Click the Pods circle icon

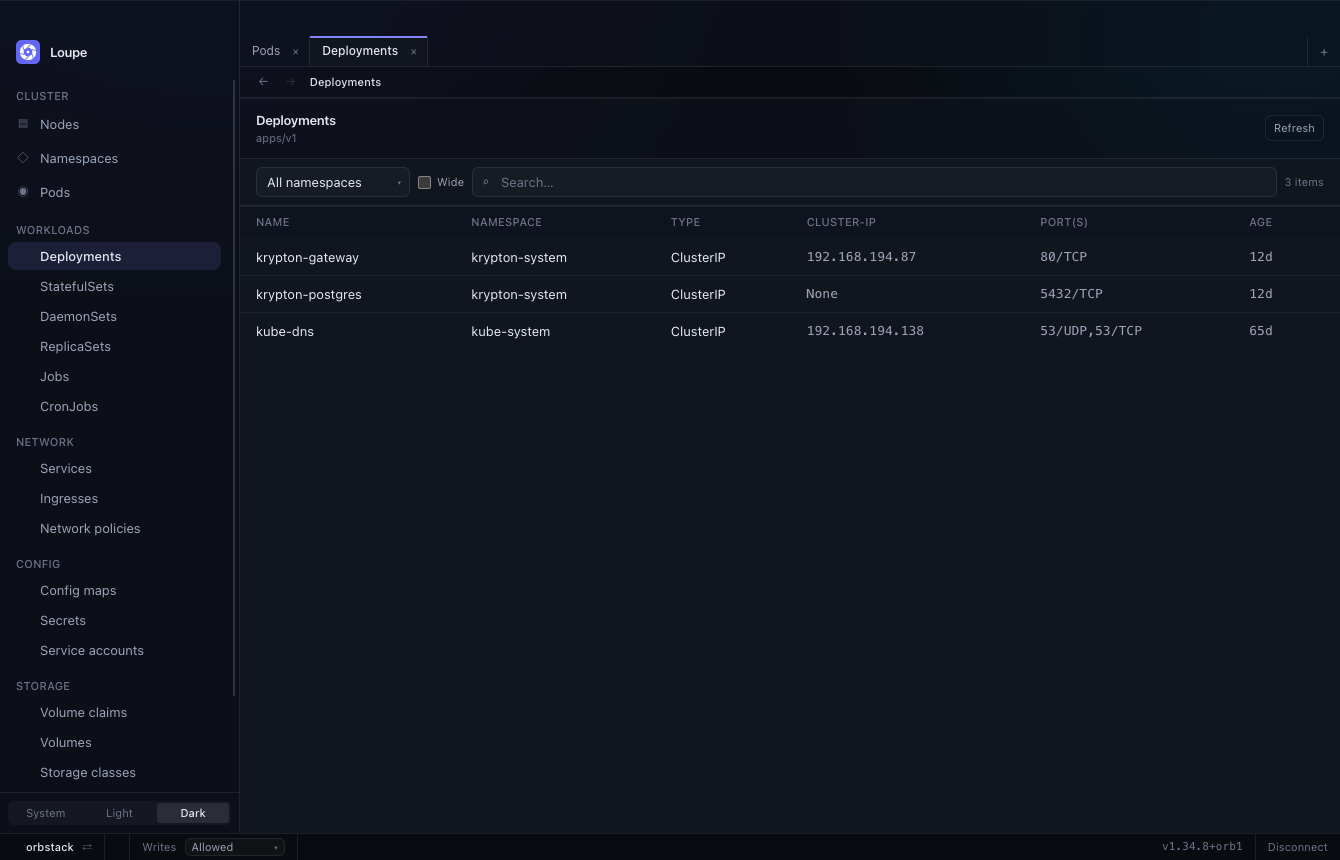coord(23,192)
